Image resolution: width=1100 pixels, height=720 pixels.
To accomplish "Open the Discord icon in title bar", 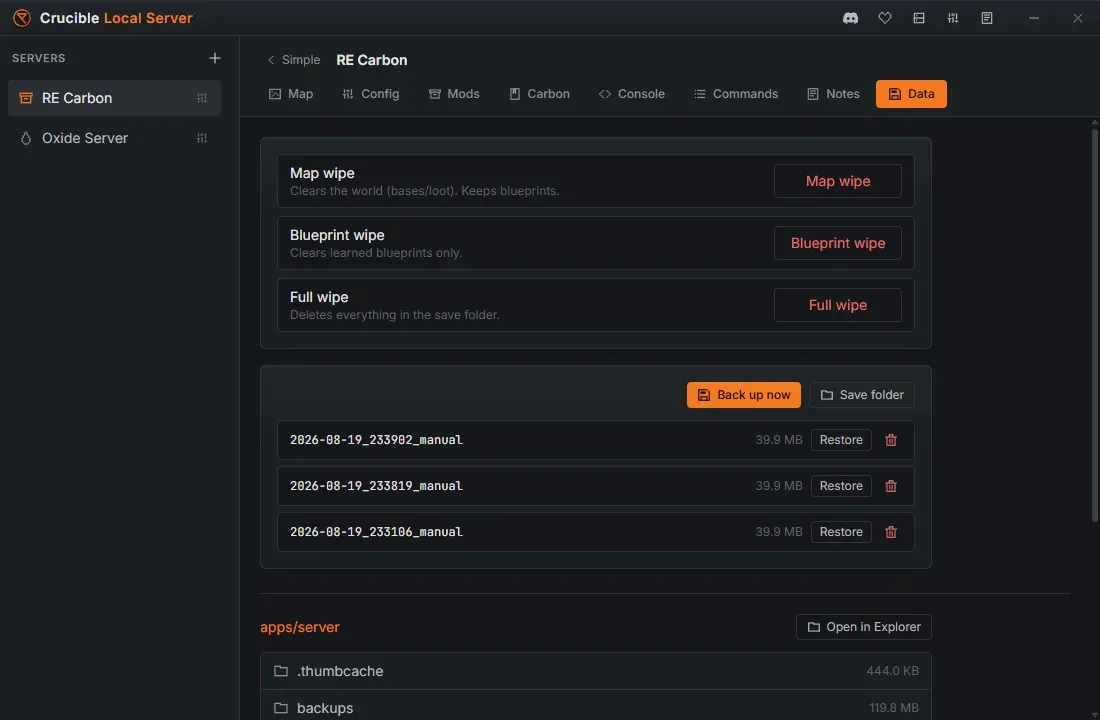I will click(850, 18).
